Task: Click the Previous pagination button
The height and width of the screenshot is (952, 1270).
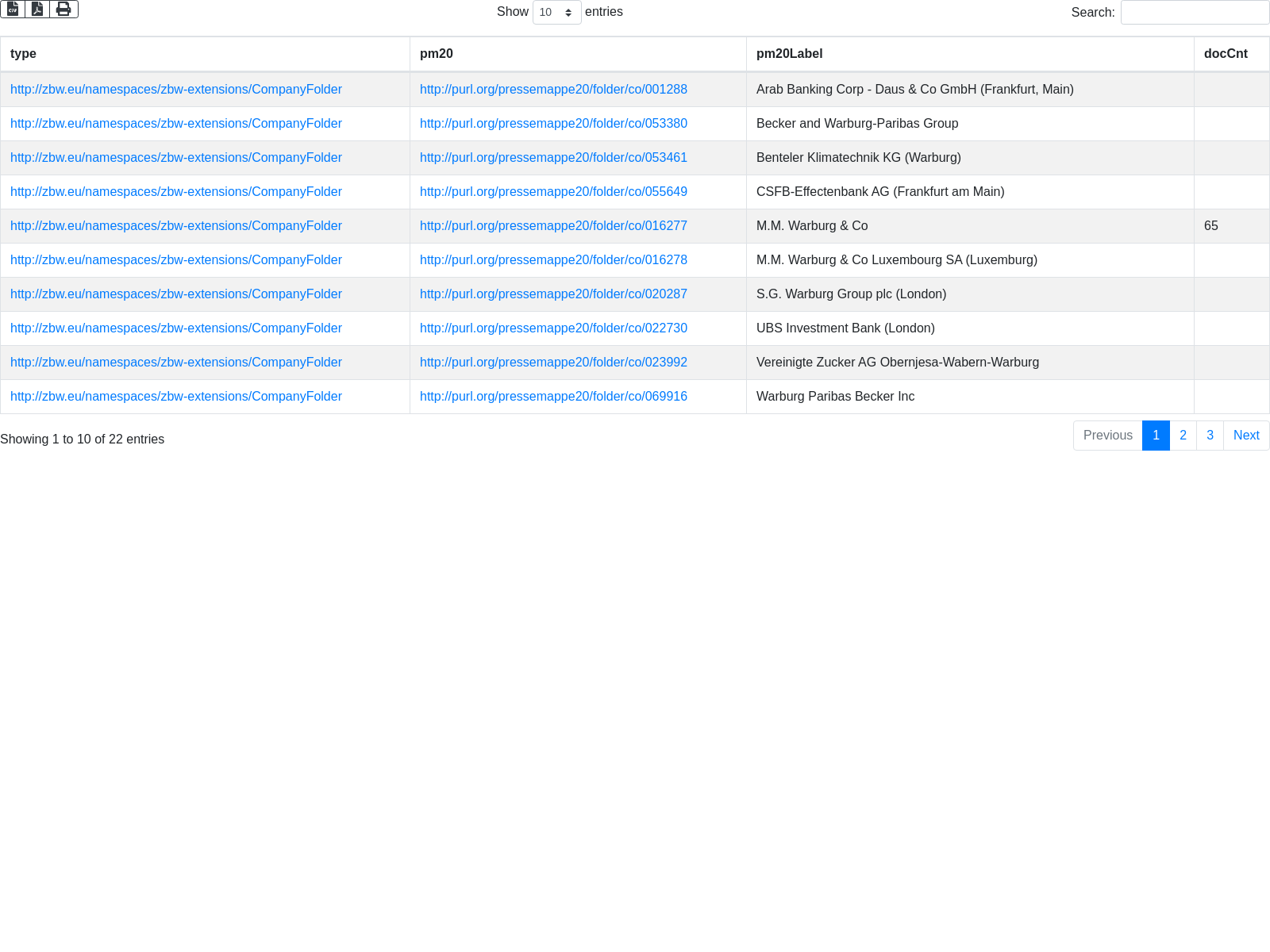Action: coord(1107,436)
